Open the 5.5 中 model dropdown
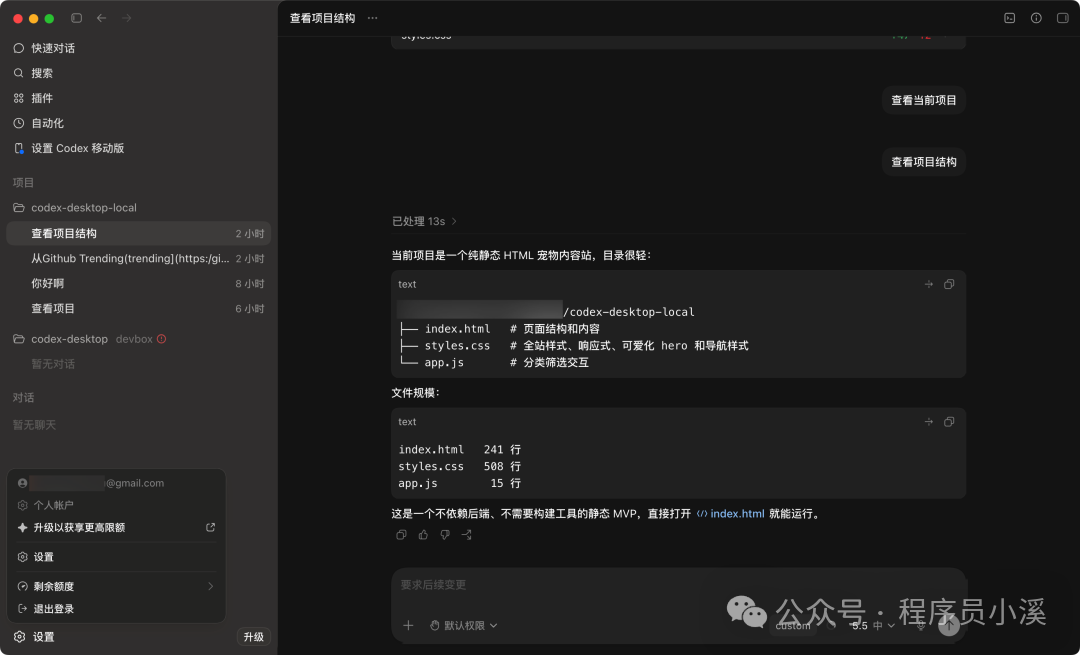The image size is (1080, 655). tap(873, 625)
